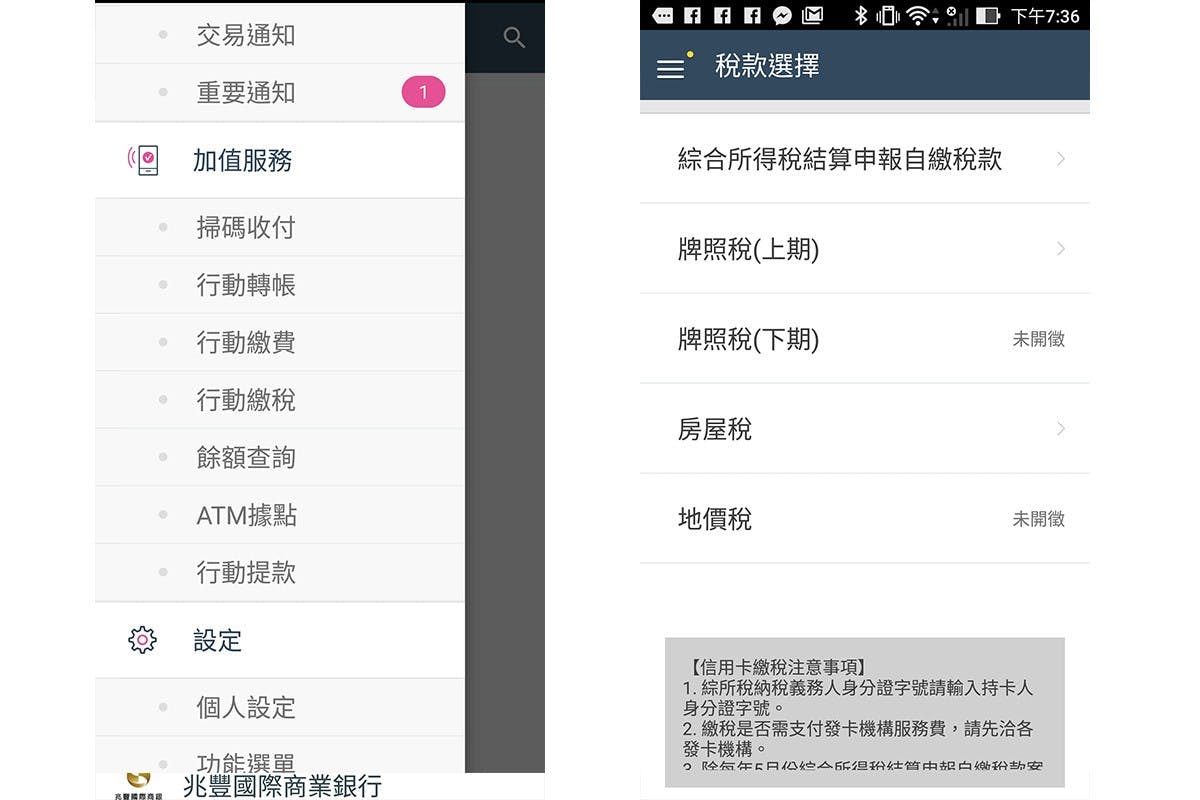Tap the vibrate mode status icon

point(887,15)
